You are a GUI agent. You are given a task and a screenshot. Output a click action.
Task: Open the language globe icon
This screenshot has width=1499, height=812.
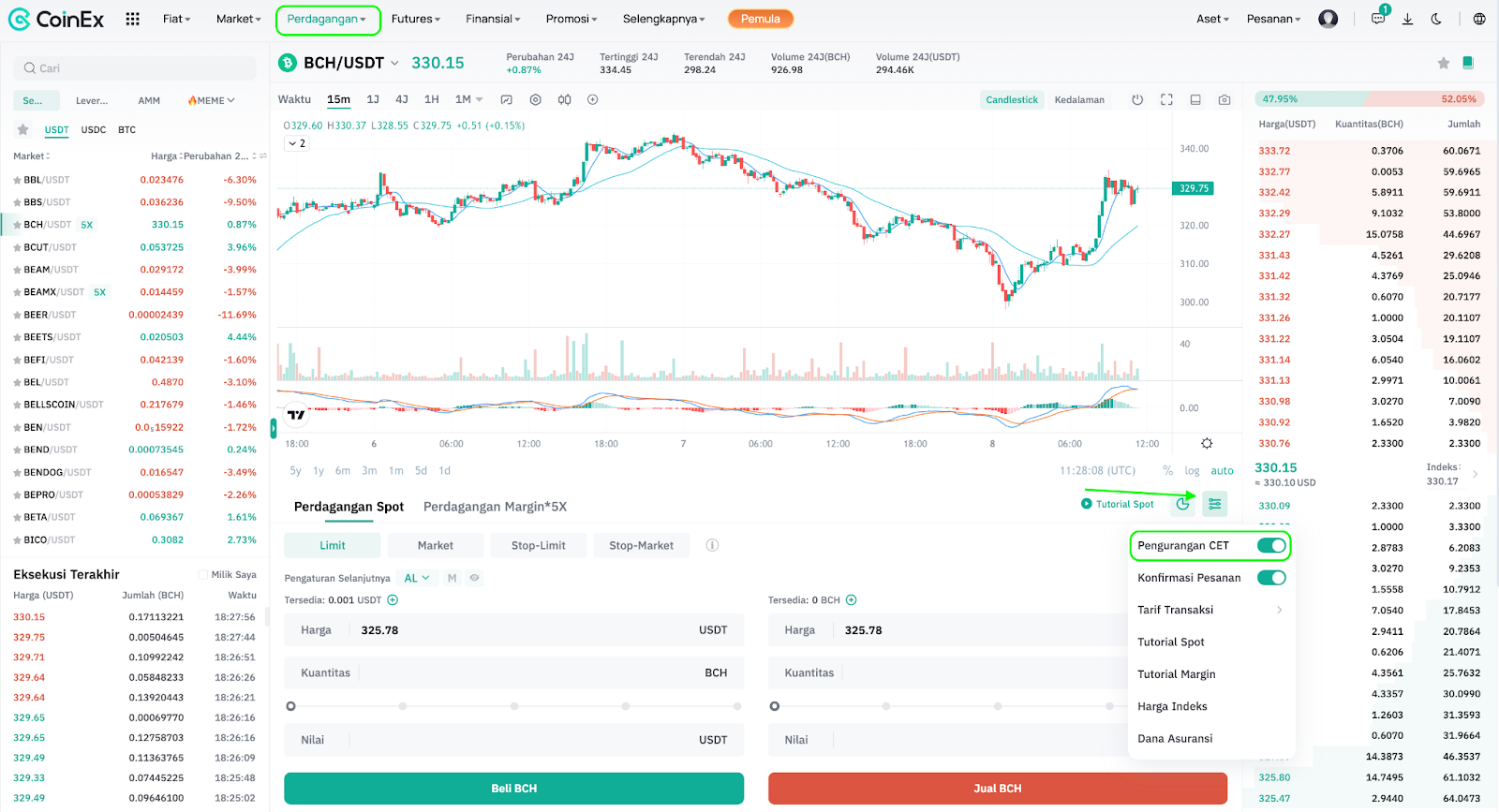1479,19
